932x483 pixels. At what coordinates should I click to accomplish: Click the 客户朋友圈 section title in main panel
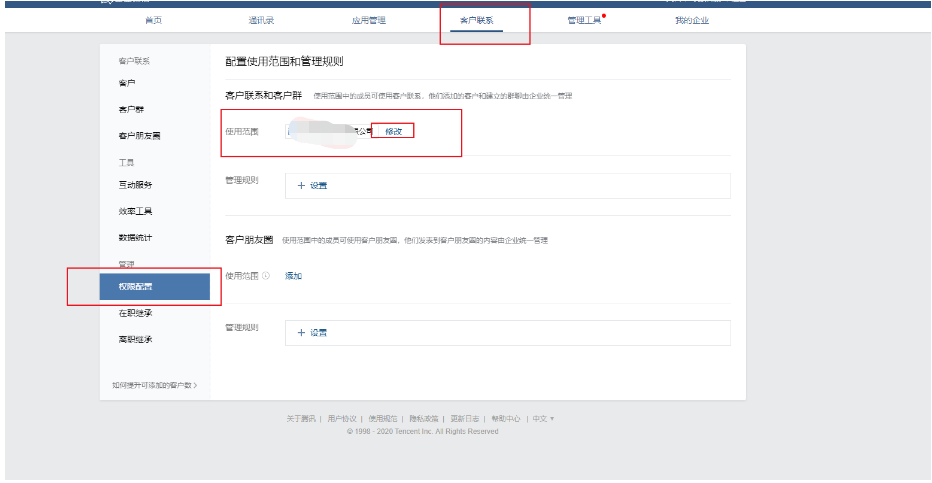(249, 240)
